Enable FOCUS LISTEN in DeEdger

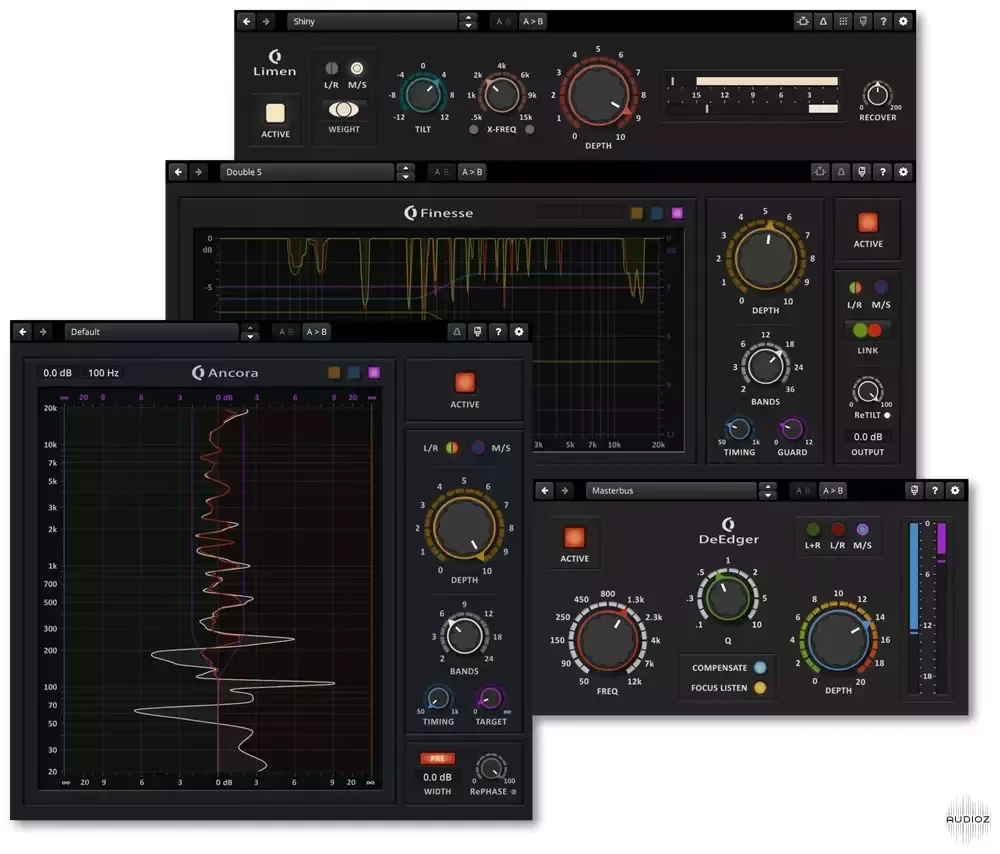(760, 688)
